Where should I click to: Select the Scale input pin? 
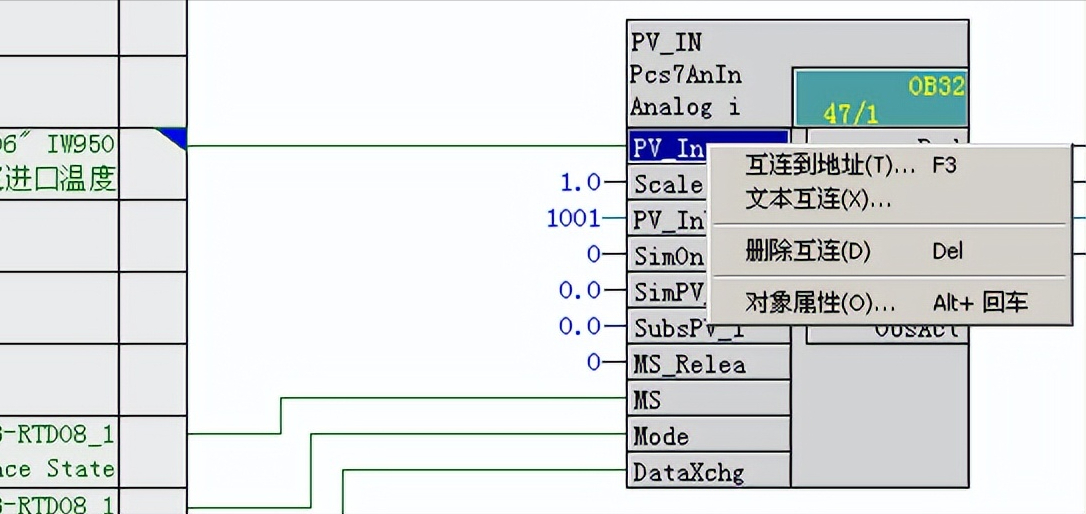[x=668, y=184]
